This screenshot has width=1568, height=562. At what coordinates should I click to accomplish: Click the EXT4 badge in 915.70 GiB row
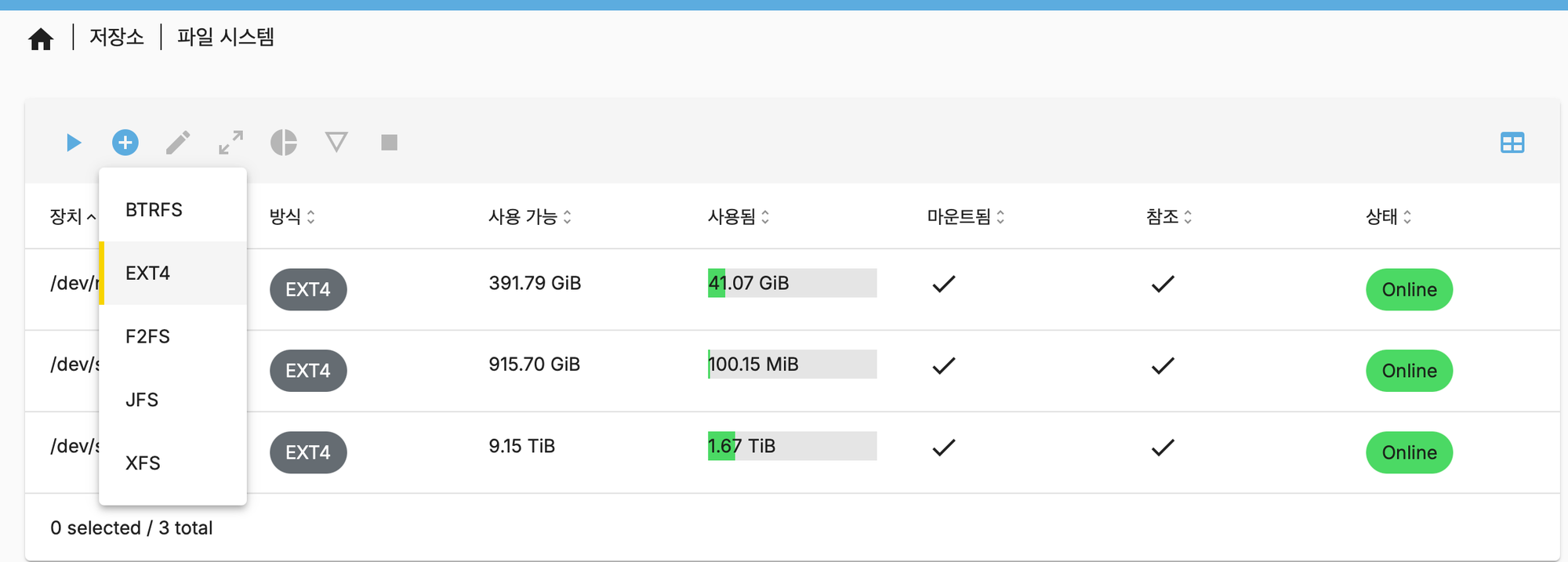pos(308,371)
